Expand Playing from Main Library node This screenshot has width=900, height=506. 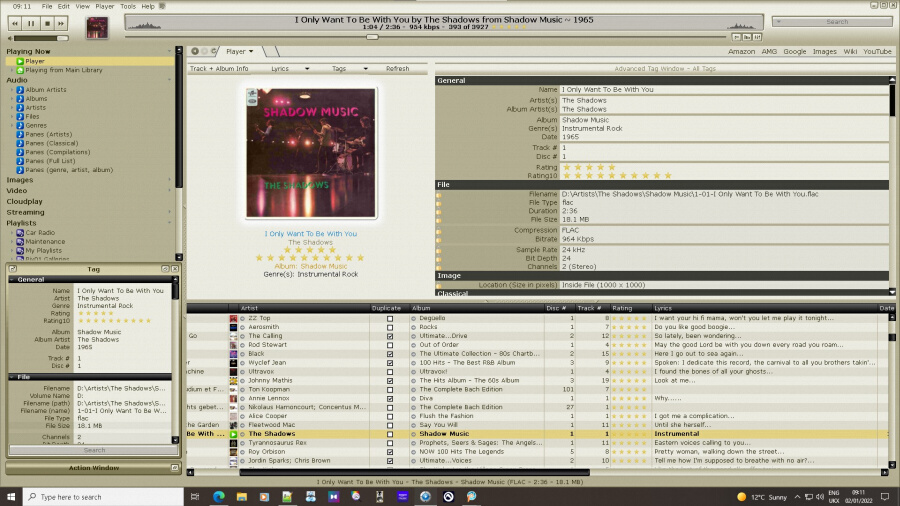point(11,71)
